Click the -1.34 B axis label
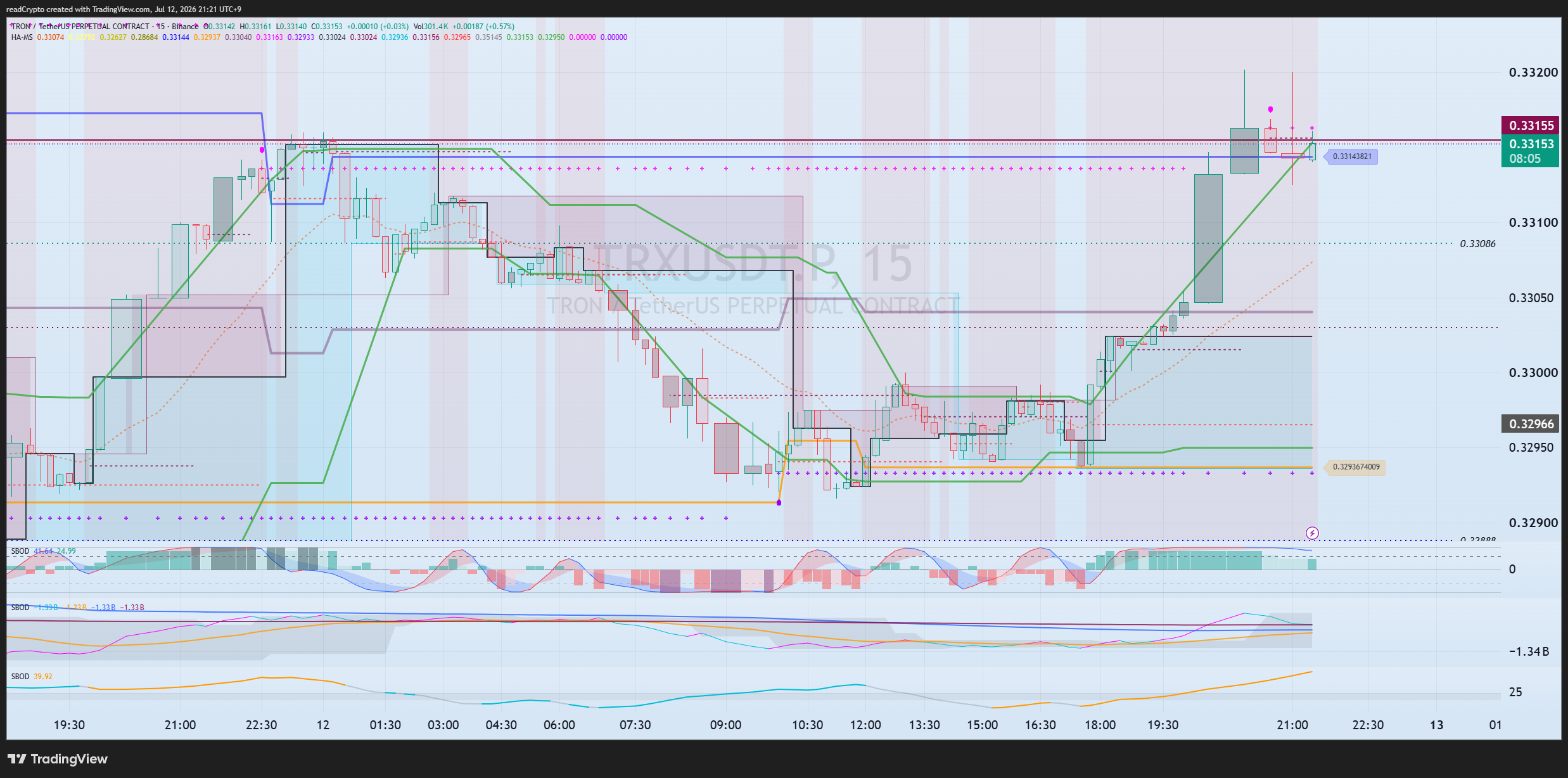 coord(1529,651)
